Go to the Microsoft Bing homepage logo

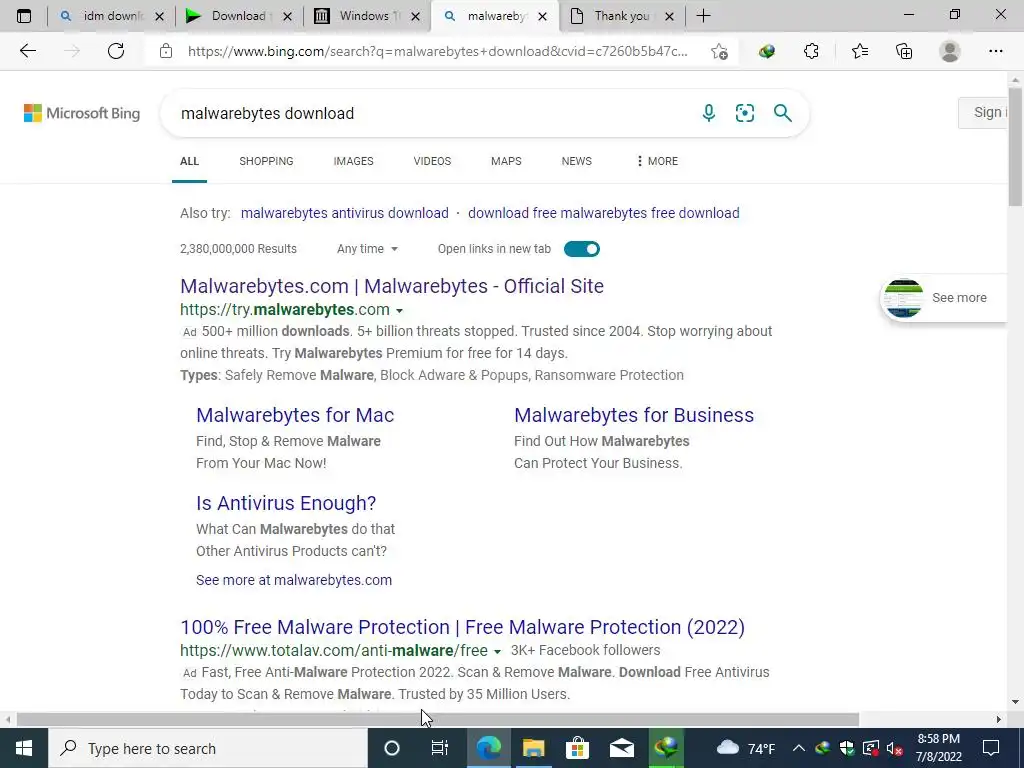coord(82,113)
